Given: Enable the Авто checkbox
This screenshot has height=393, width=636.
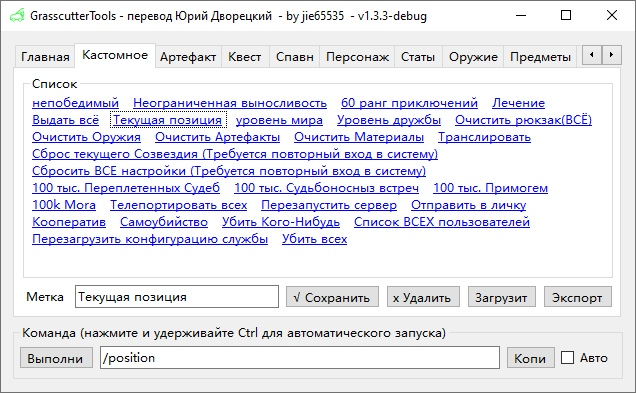Looking at the screenshot, I should (567, 358).
